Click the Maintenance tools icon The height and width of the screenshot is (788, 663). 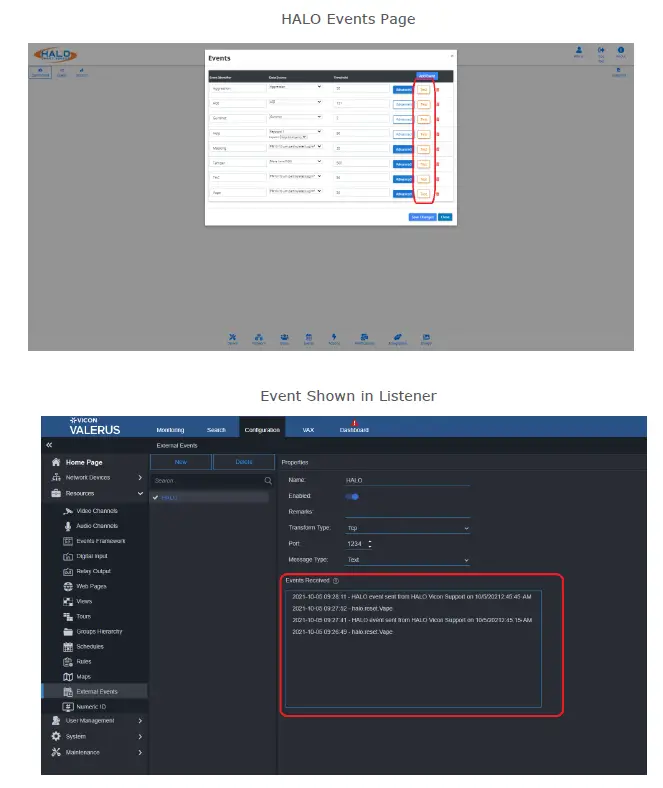pyautogui.click(x=56, y=752)
